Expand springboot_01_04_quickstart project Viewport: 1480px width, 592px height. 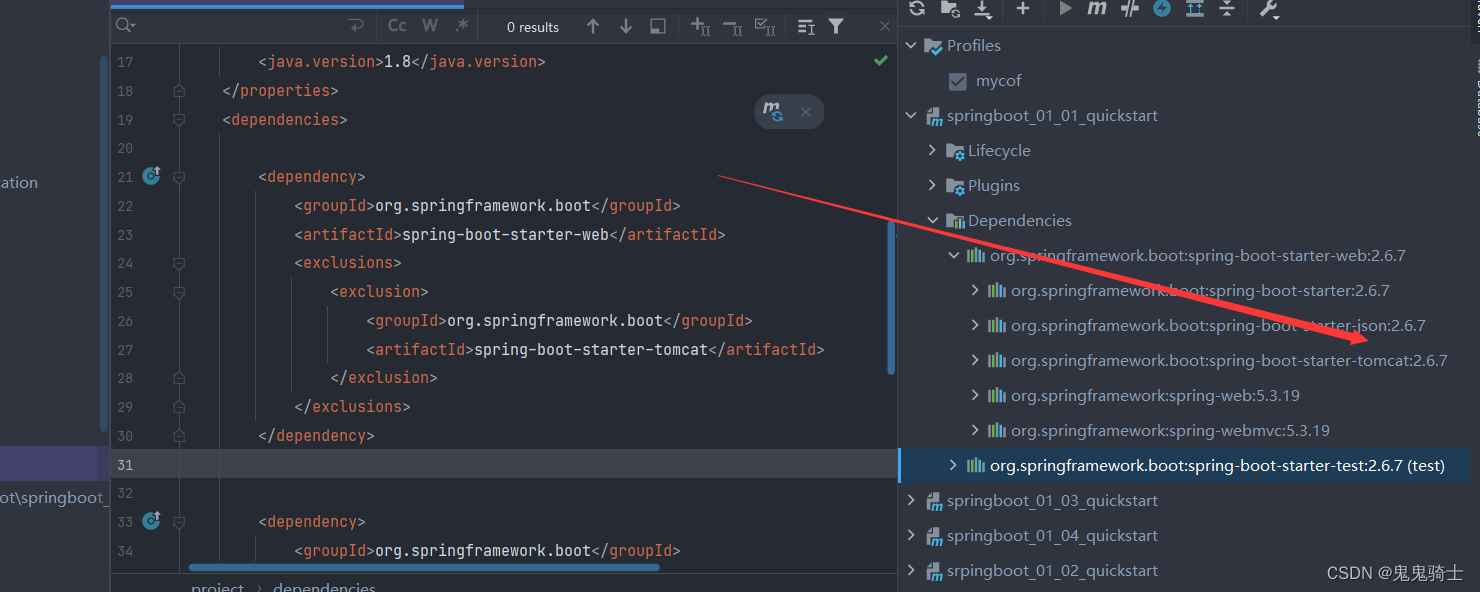(911, 535)
